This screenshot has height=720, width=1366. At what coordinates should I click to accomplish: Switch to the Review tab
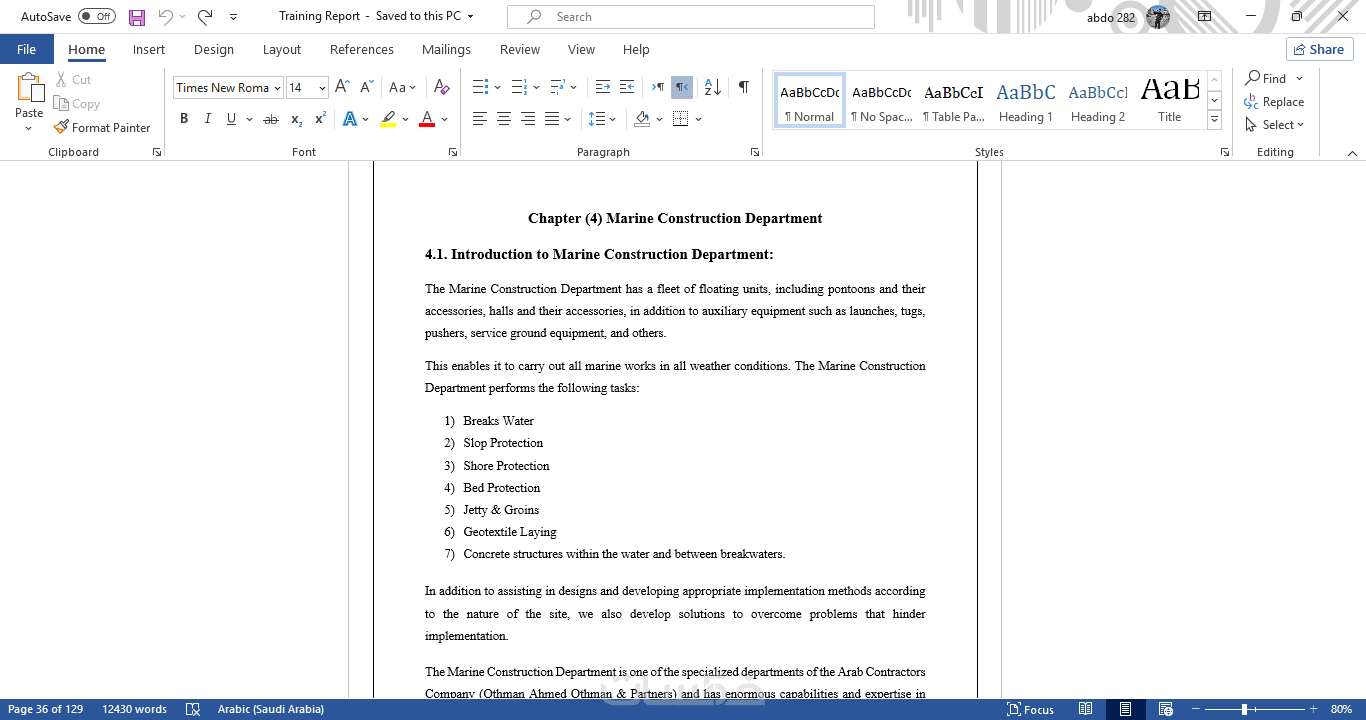[520, 49]
